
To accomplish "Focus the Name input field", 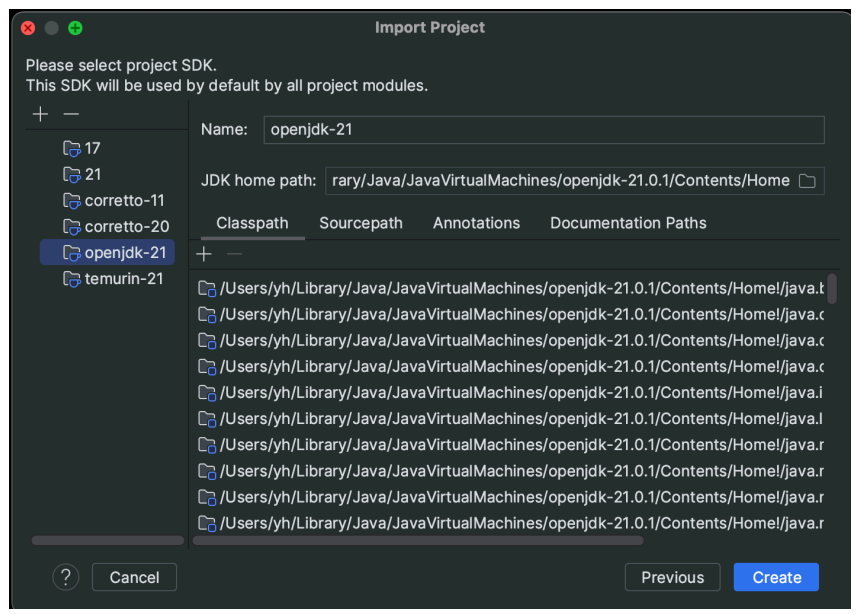I will coord(544,130).
